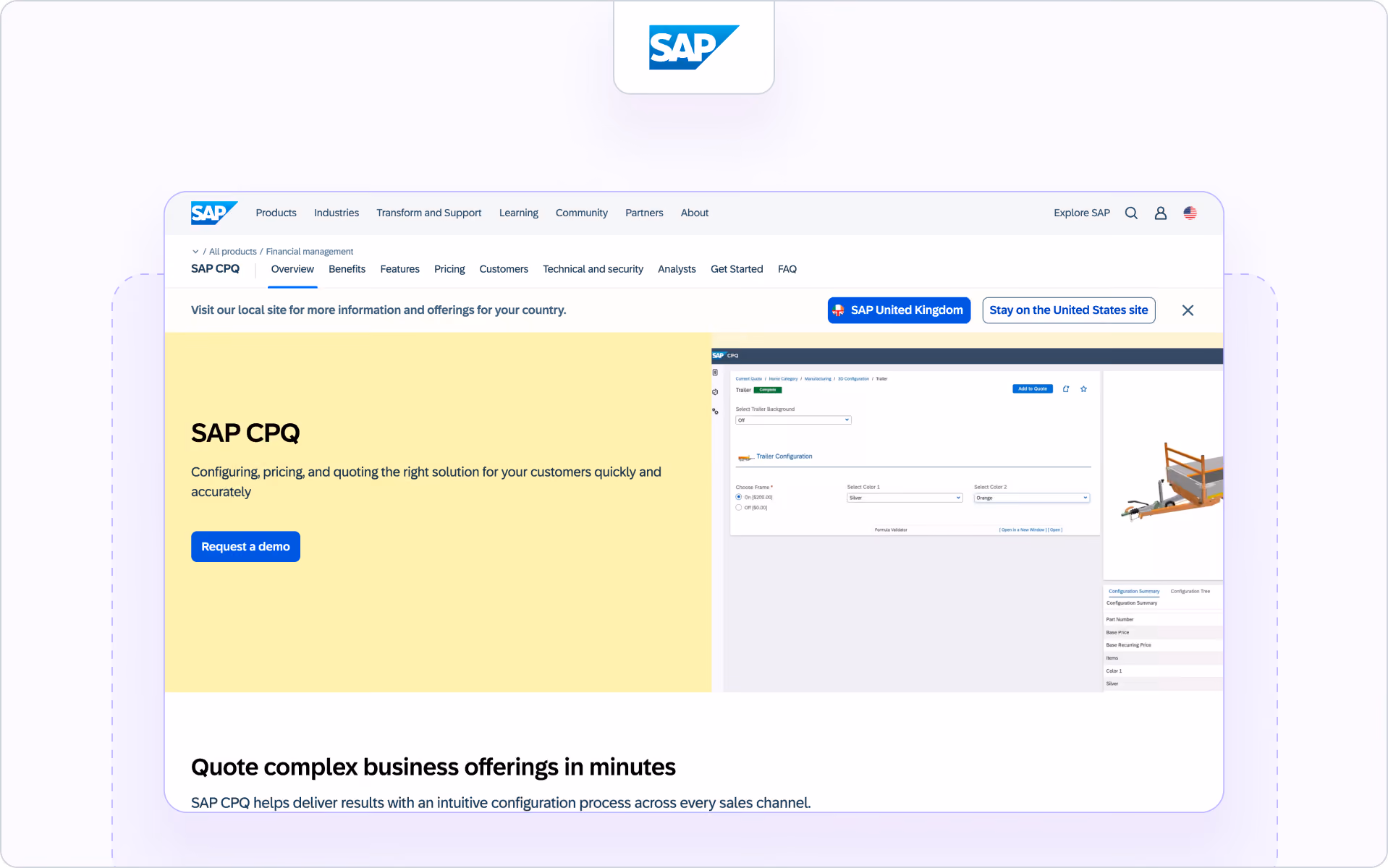Click the Items summary row
The height and width of the screenshot is (868, 1388).
[x=1164, y=658]
